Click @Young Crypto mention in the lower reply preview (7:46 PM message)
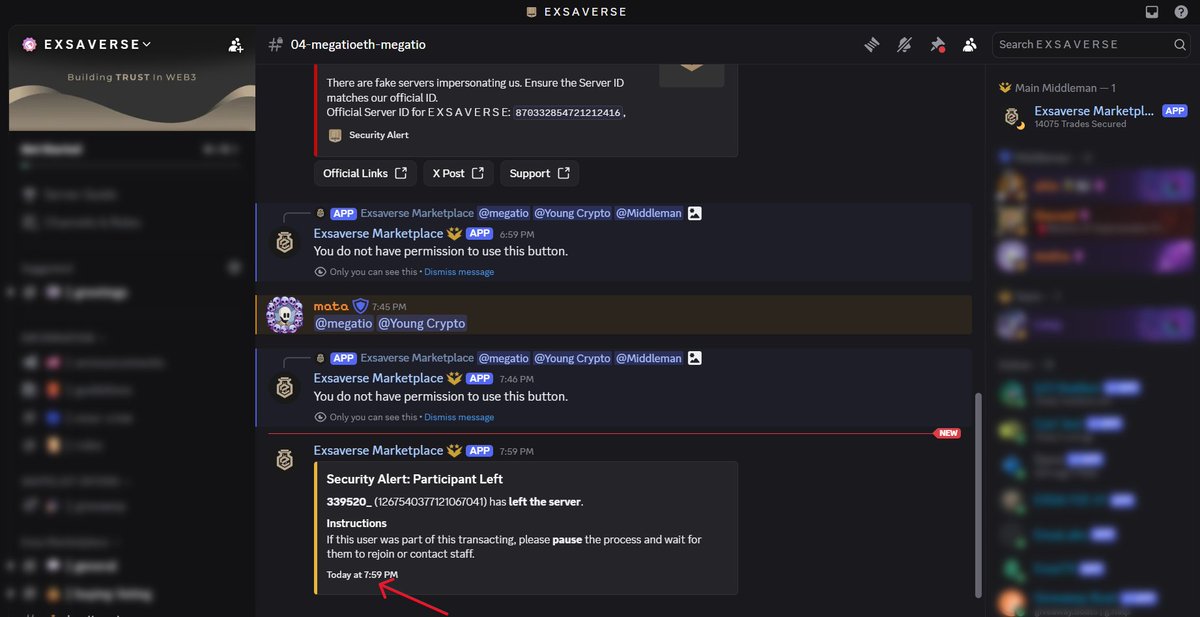 click(572, 358)
